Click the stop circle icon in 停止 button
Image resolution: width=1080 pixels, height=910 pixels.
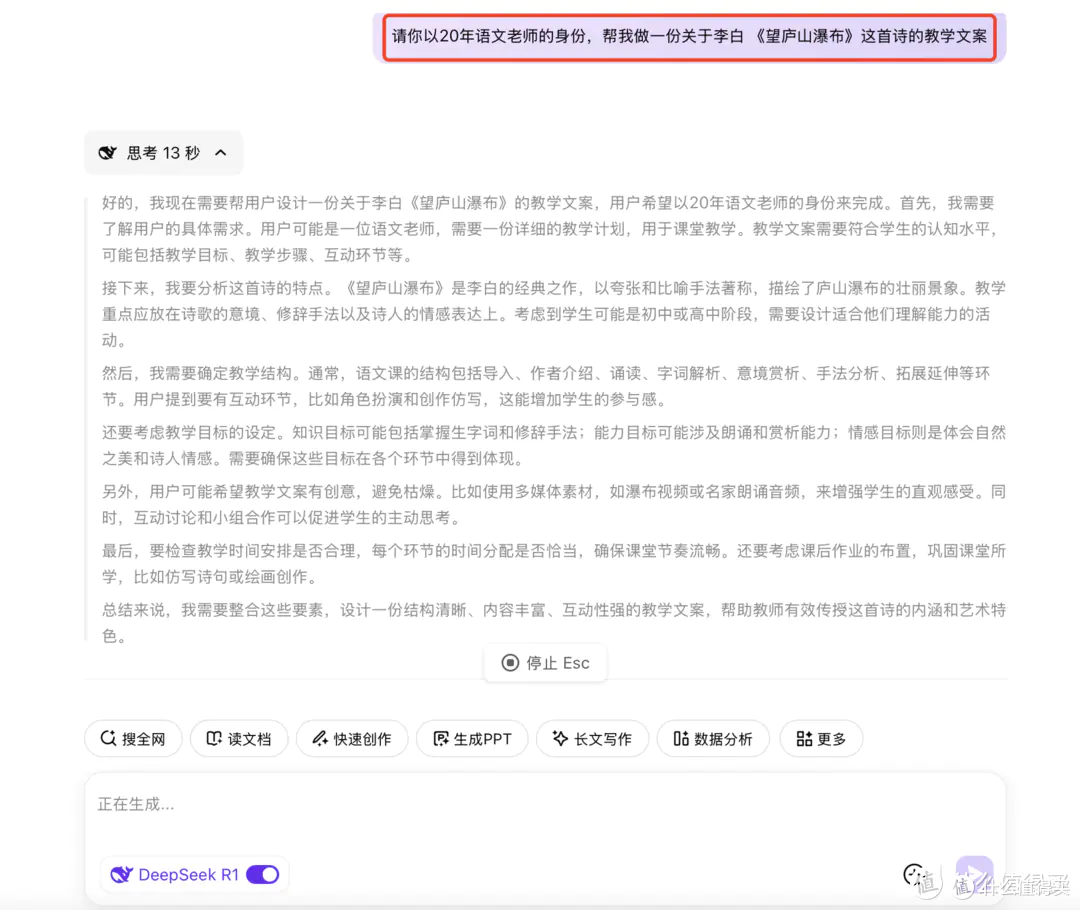[x=510, y=663]
